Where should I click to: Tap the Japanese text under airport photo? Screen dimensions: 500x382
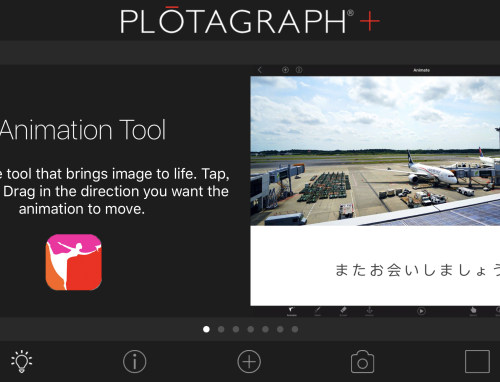417,270
